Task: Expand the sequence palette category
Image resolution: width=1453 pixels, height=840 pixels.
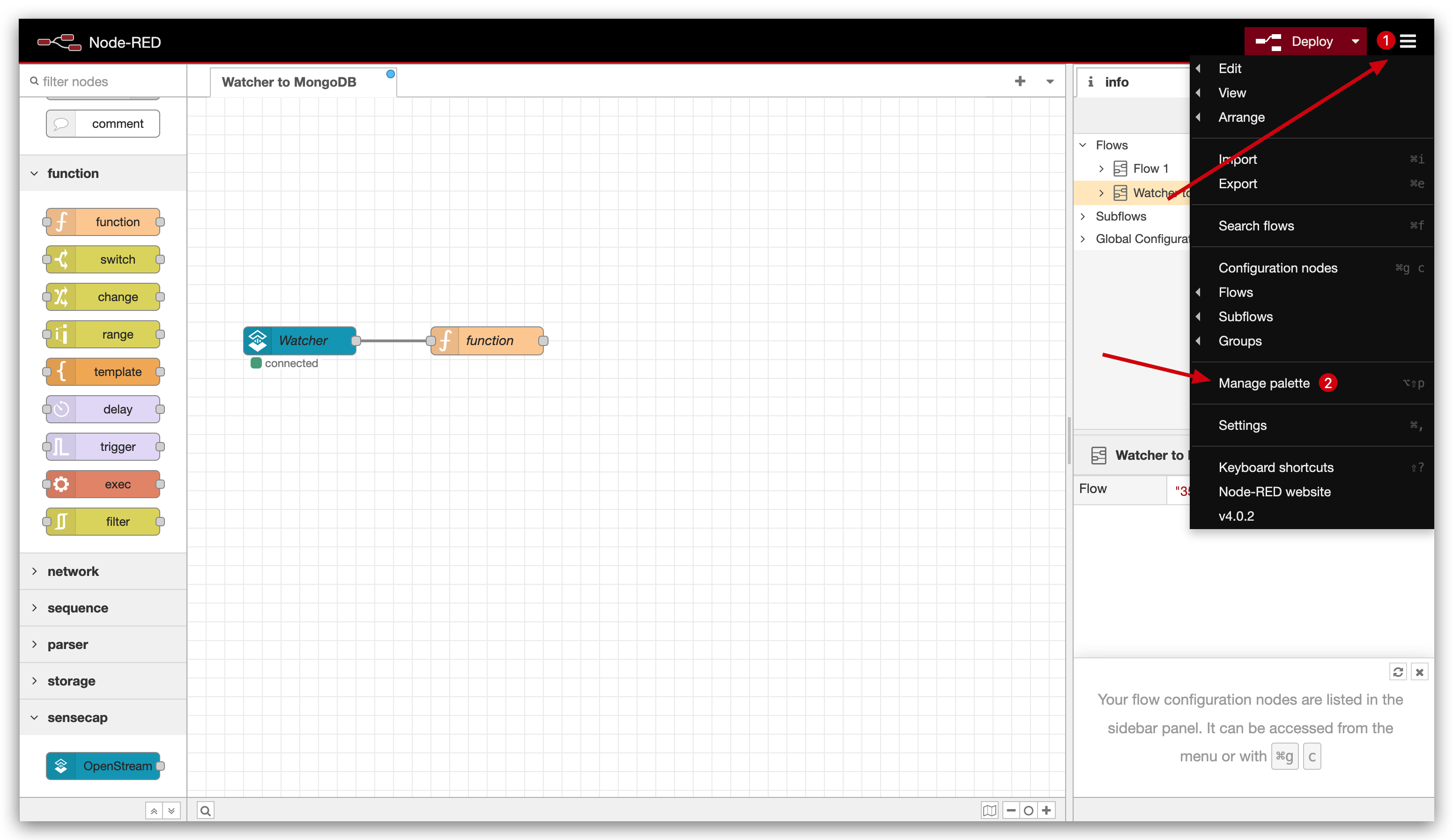Action: (103, 608)
